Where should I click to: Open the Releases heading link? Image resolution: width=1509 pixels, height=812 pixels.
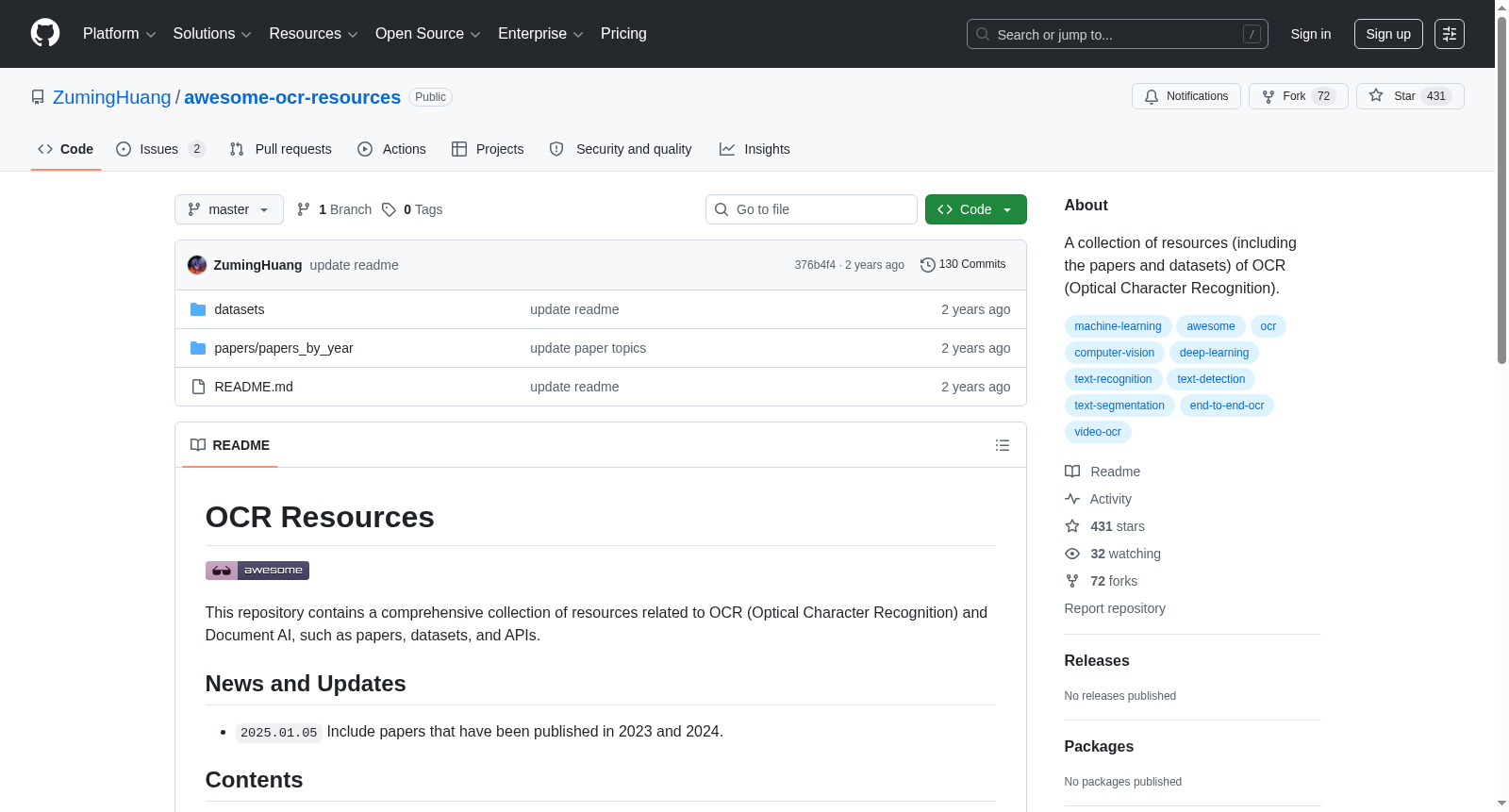[x=1097, y=661]
